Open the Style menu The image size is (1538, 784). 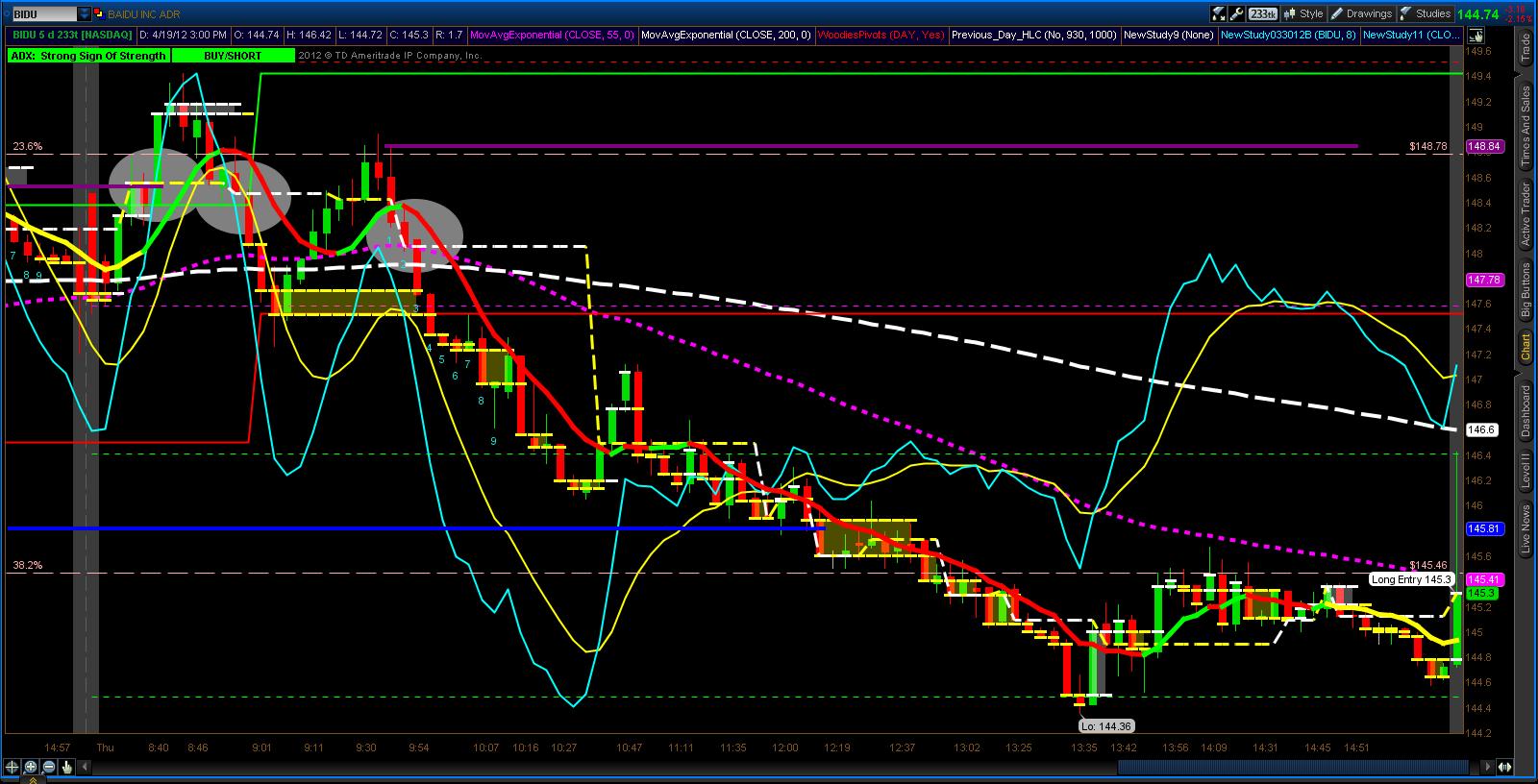(x=1303, y=13)
